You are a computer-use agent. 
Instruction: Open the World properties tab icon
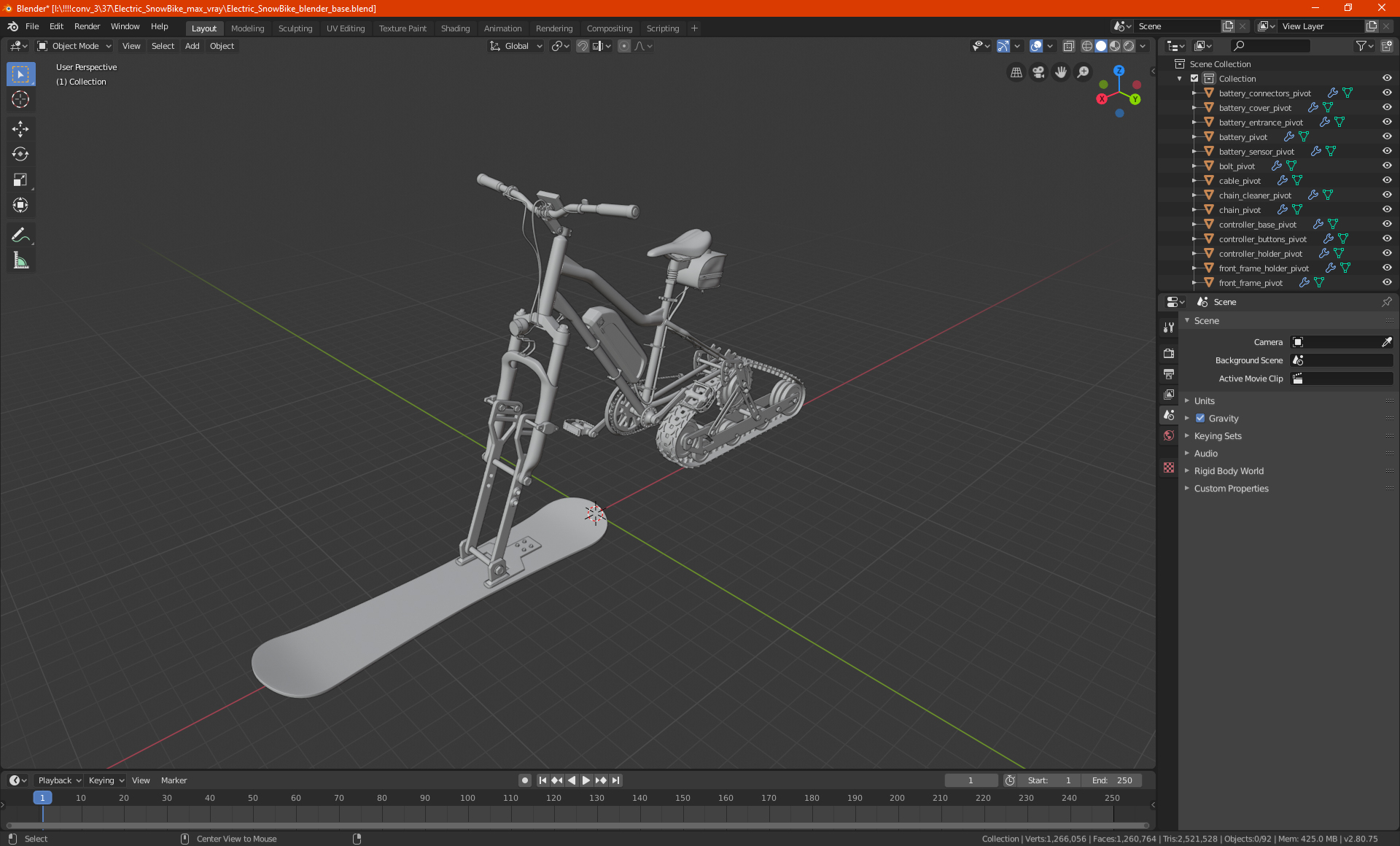click(1169, 435)
